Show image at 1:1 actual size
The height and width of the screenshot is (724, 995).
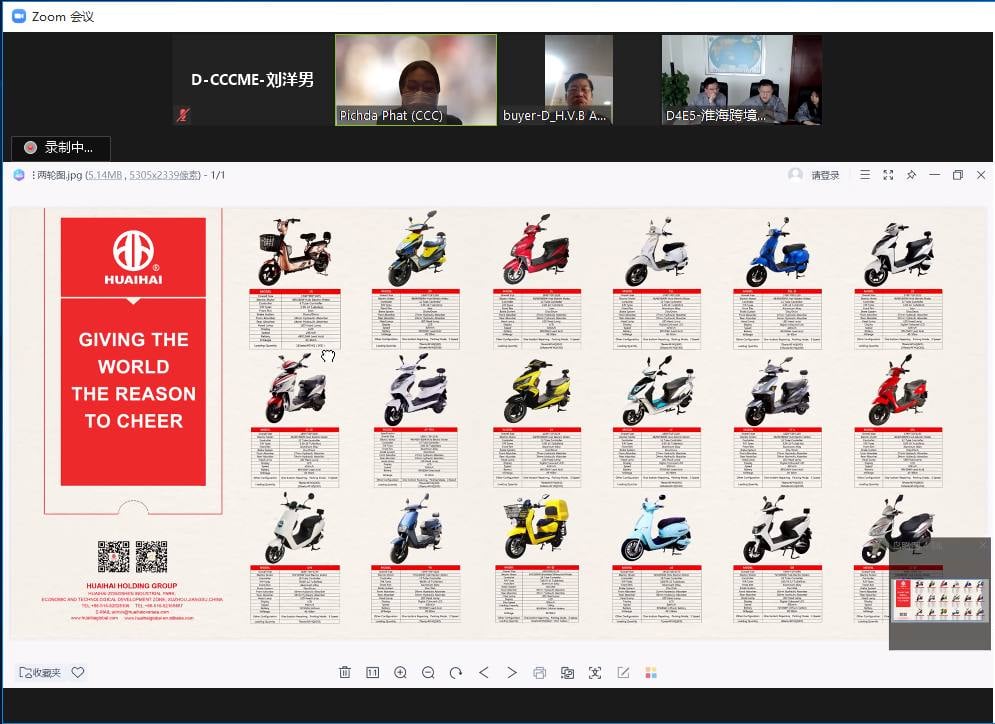point(372,673)
